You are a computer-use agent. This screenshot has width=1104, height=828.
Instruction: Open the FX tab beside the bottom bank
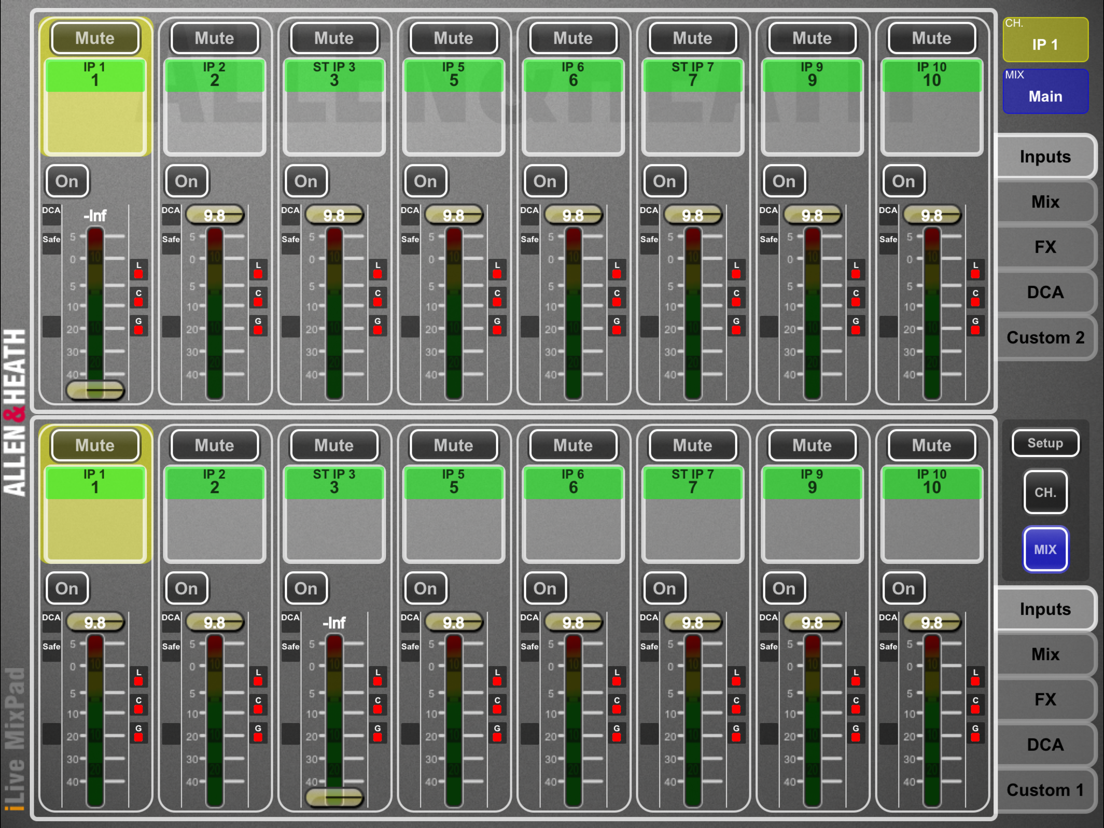coord(1046,700)
